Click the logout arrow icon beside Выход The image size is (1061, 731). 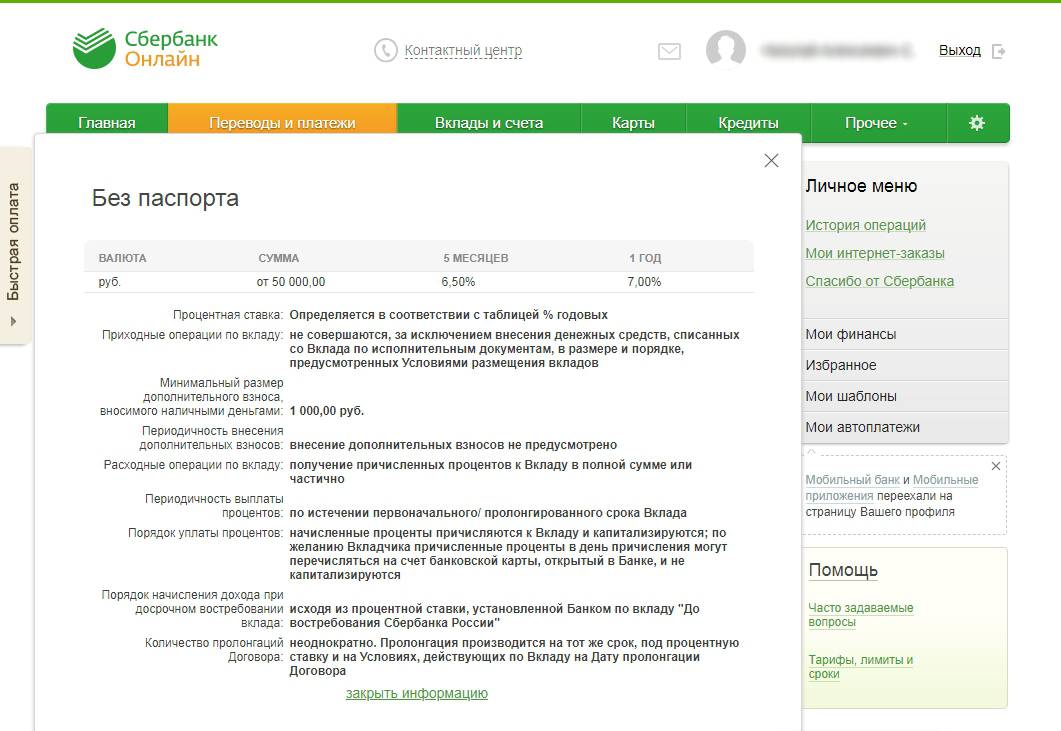(998, 51)
